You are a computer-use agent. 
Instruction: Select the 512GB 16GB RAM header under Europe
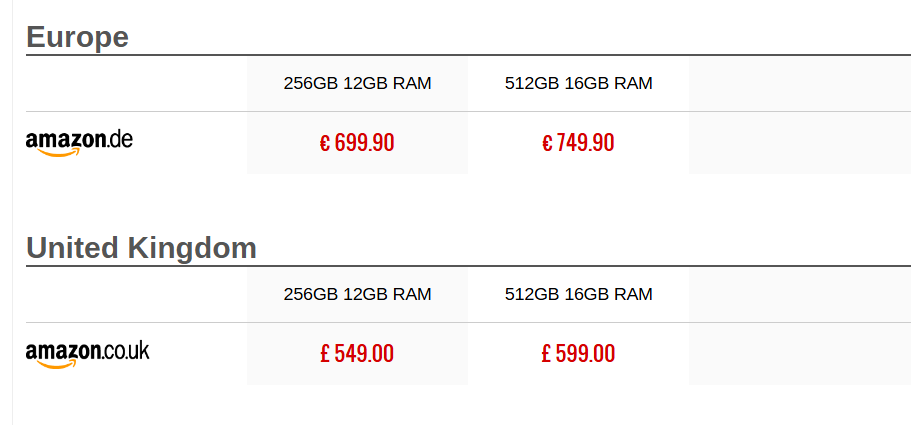pyautogui.click(x=578, y=83)
